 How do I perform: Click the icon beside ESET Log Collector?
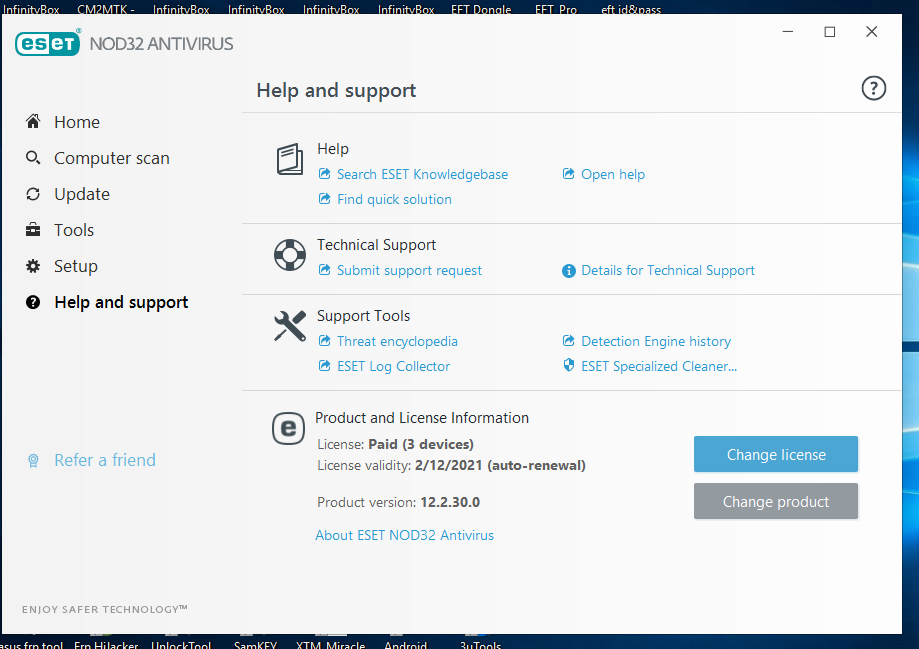pyautogui.click(x=324, y=366)
